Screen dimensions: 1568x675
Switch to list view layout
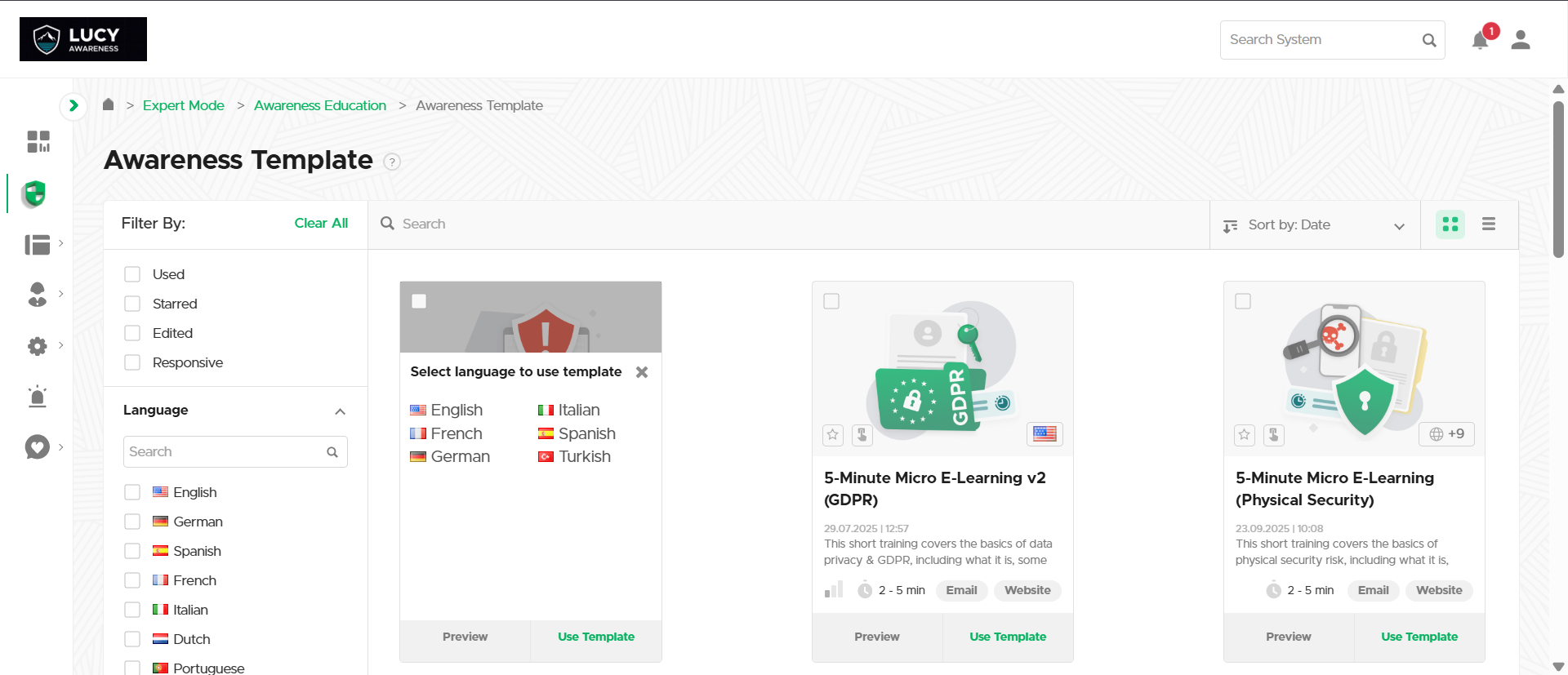pyautogui.click(x=1489, y=224)
